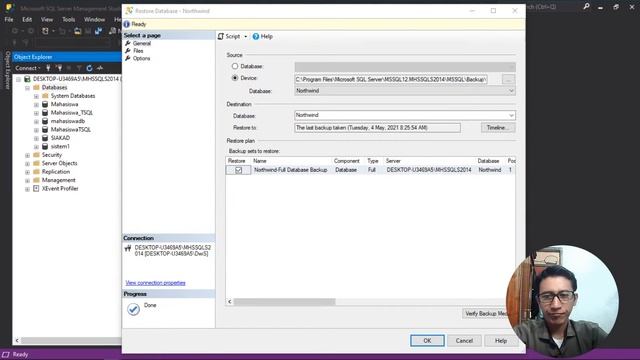
Task: Select the Database source radio button
Action: click(x=235, y=66)
